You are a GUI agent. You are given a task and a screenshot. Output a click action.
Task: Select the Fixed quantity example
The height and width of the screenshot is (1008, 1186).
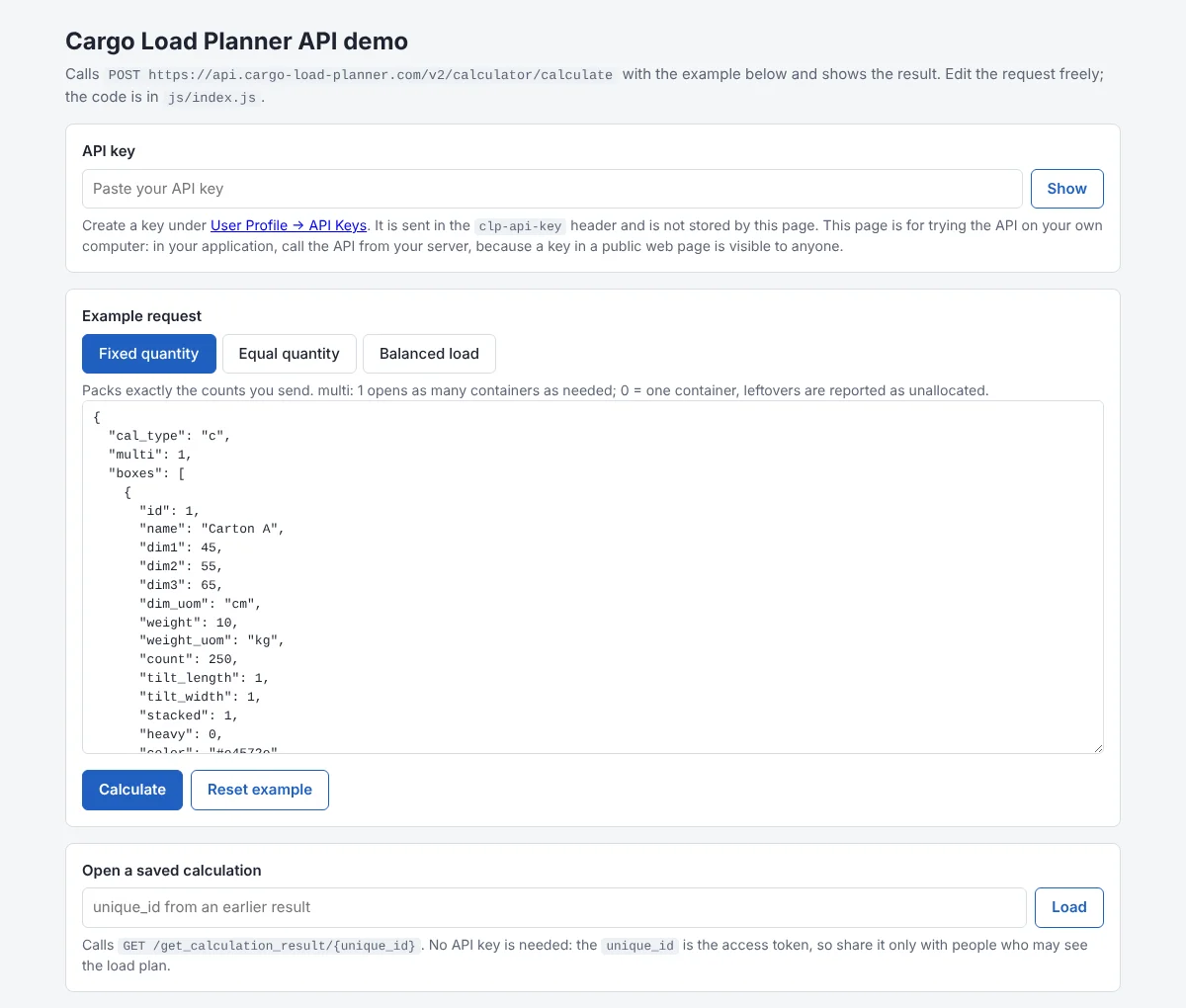(148, 354)
